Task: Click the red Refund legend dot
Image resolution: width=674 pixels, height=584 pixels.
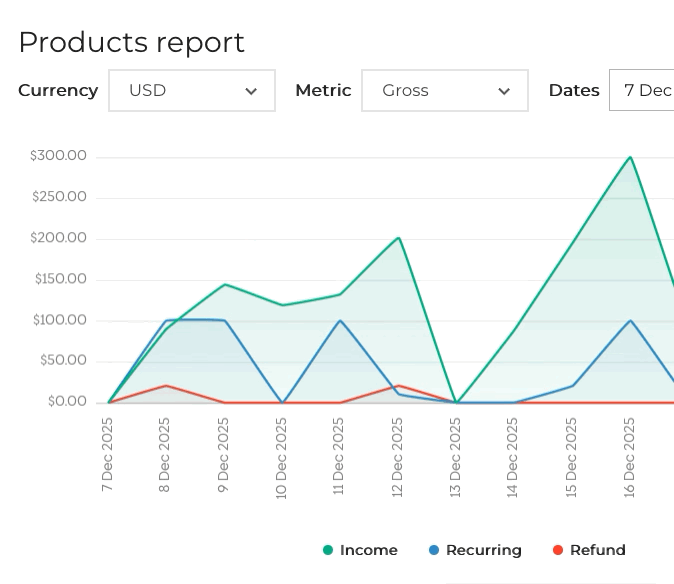Action: tap(558, 550)
